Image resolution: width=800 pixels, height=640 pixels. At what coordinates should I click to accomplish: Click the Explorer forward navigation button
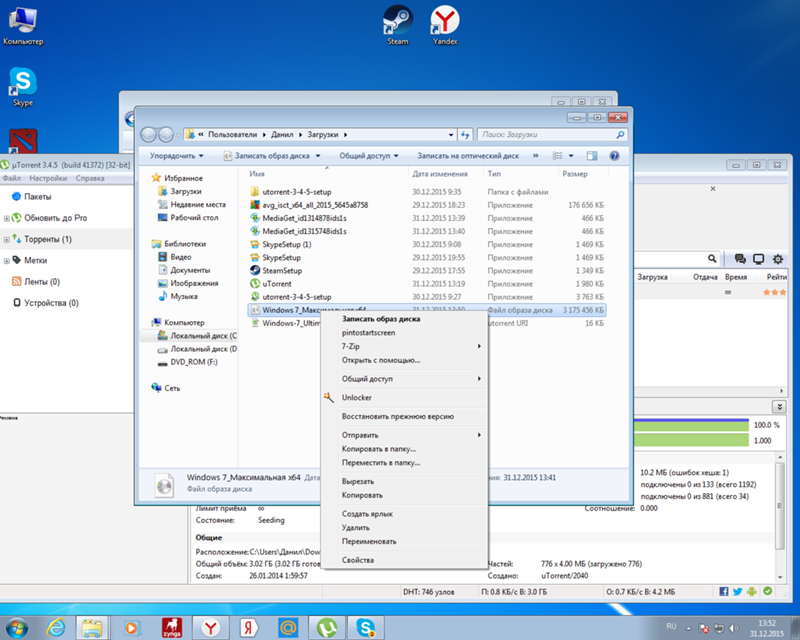point(166,135)
